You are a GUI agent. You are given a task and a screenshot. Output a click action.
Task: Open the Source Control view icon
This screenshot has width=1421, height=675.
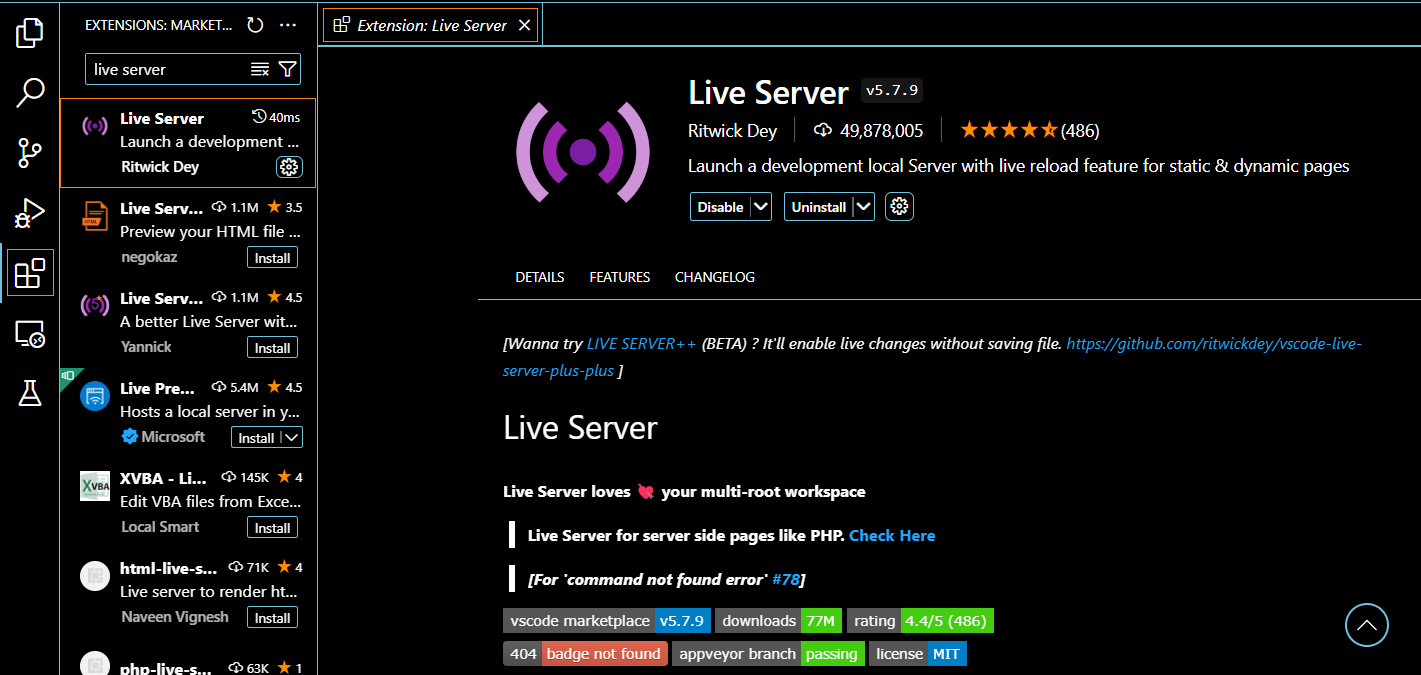click(30, 153)
